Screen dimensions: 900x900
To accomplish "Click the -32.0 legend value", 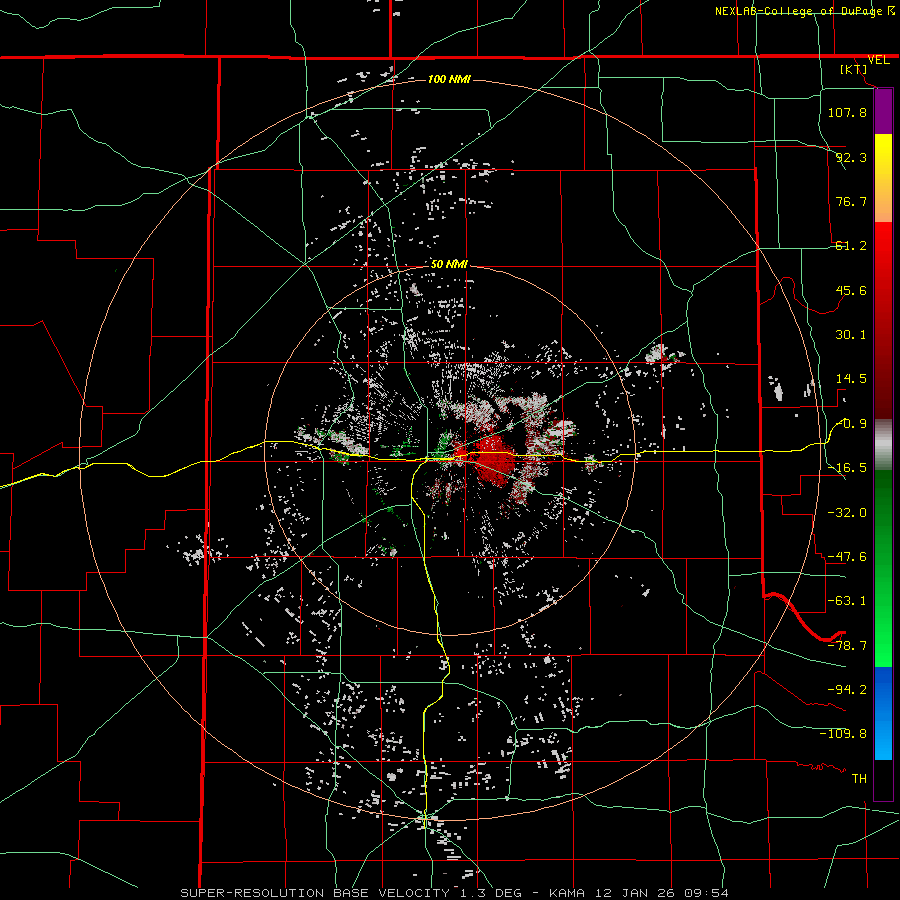I will click(847, 513).
